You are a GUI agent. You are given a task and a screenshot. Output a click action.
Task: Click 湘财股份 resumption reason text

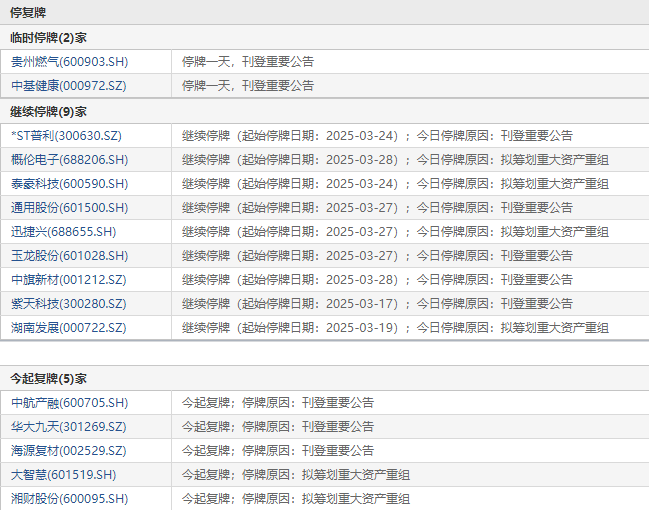(296, 499)
